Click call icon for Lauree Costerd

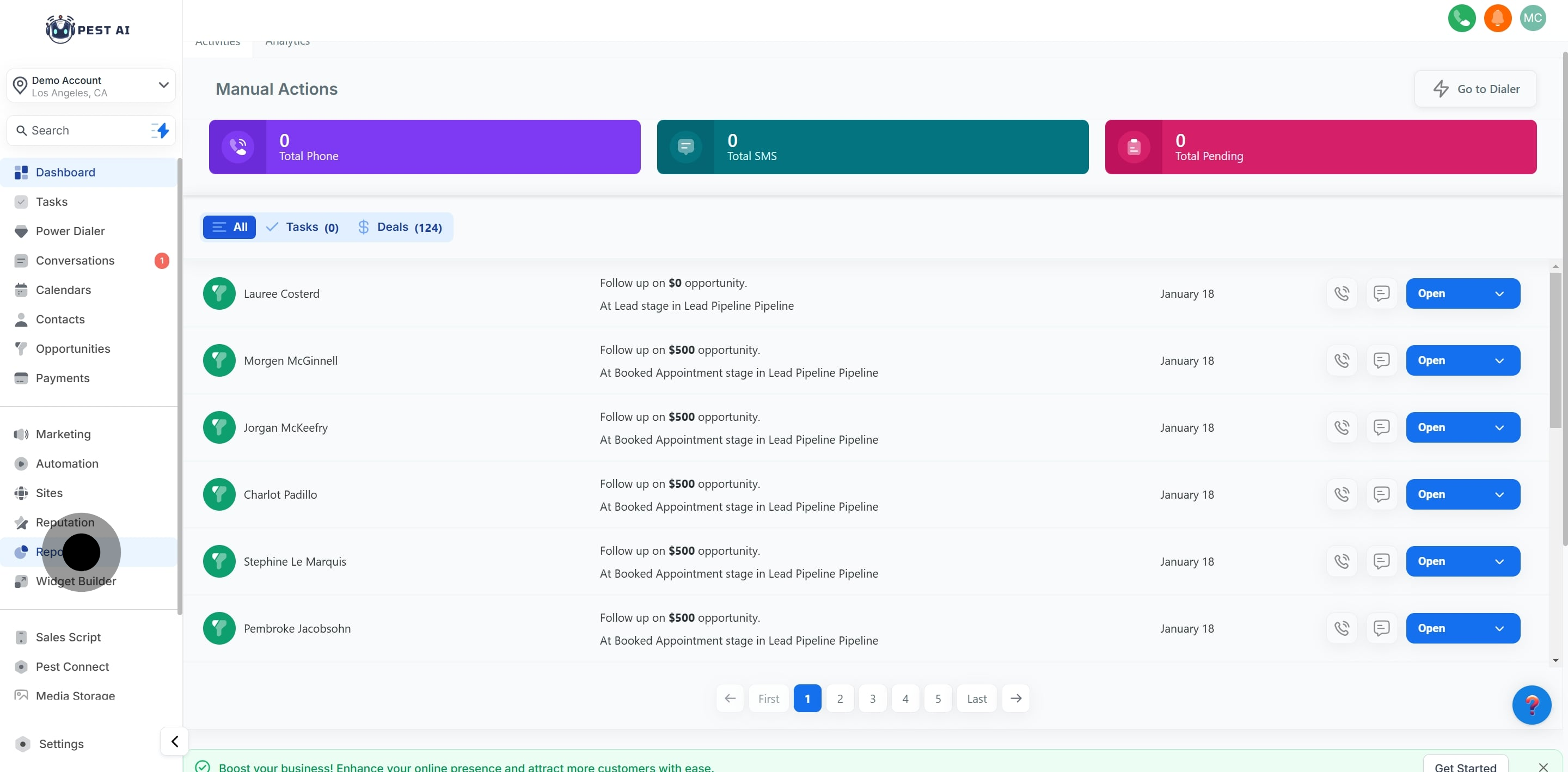tap(1342, 293)
